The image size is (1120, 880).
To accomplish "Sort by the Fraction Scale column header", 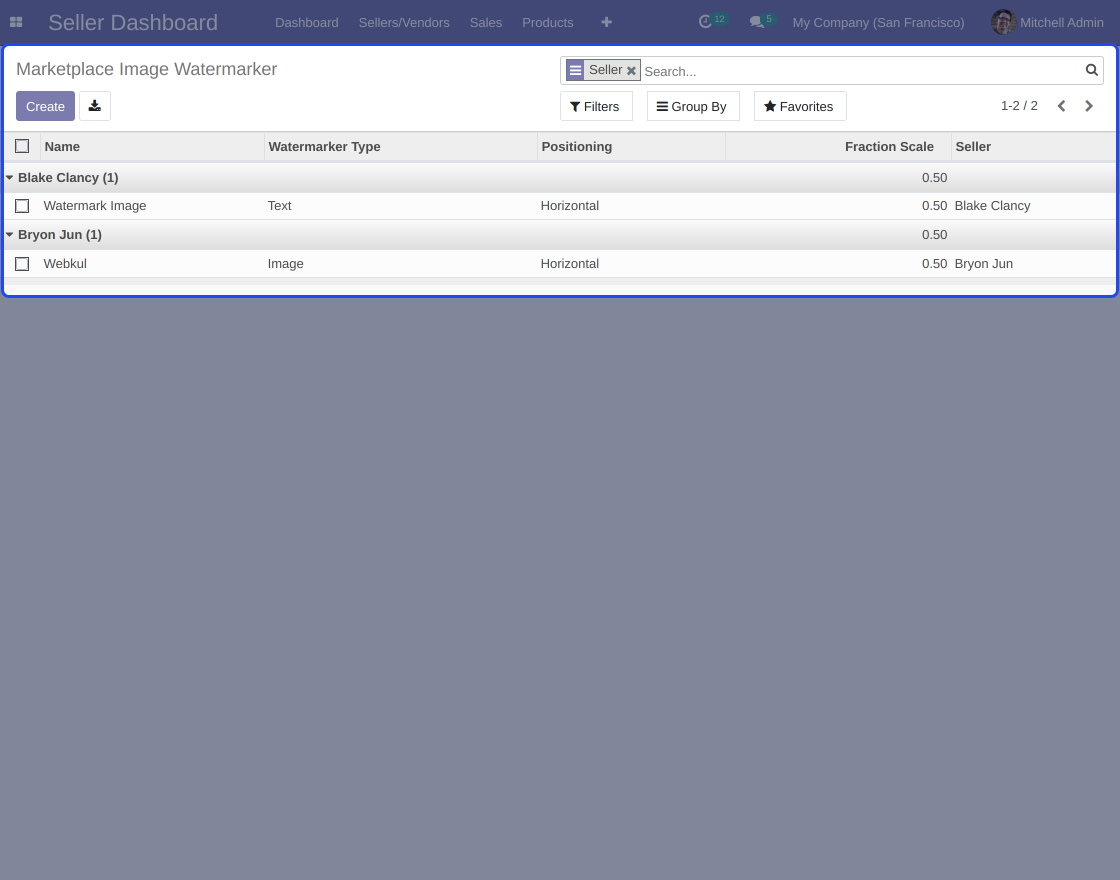I will click(x=838, y=146).
